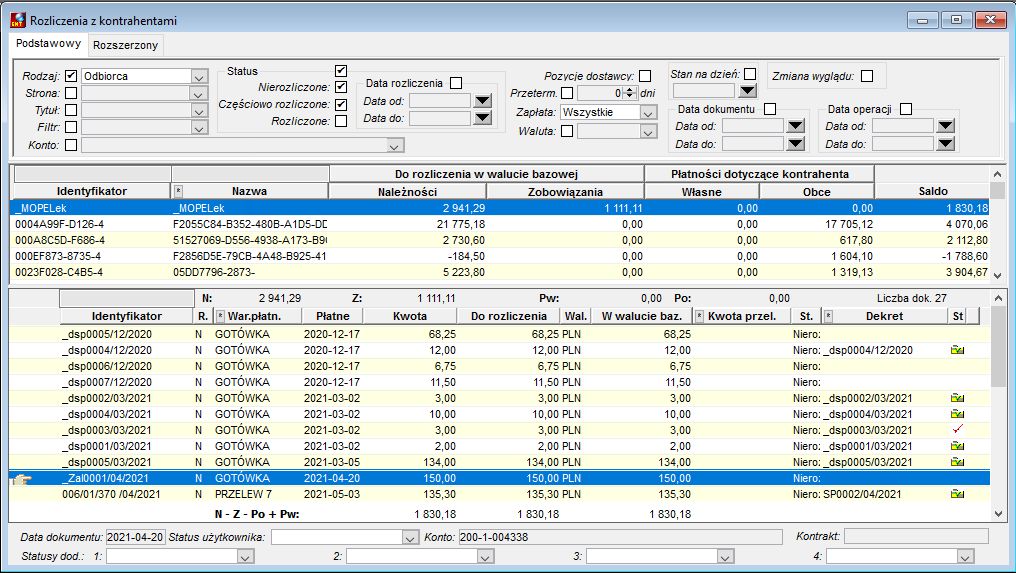Enable the Tytuł checkbox

click(71, 110)
